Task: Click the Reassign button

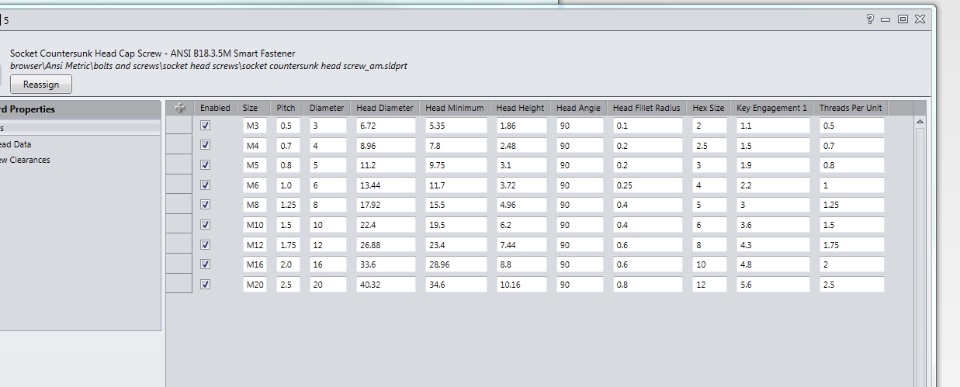Action: click(41, 85)
